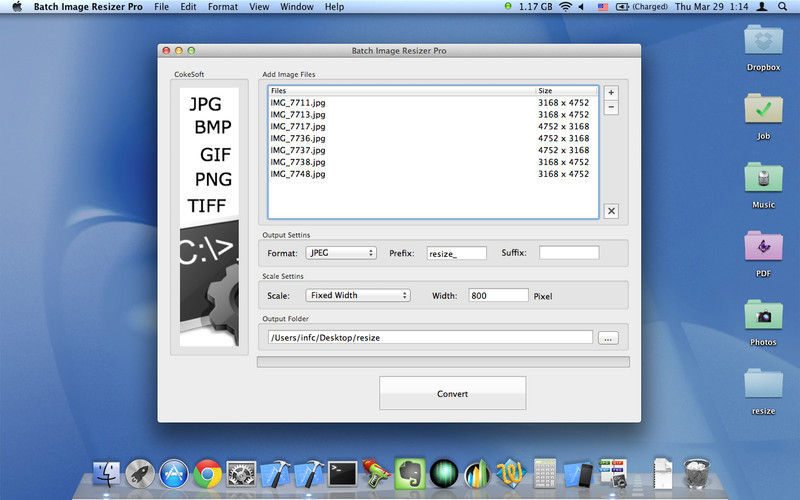Screen dimensions: 800x500
Task: Select the Music folder on the desktop
Action: [763, 185]
